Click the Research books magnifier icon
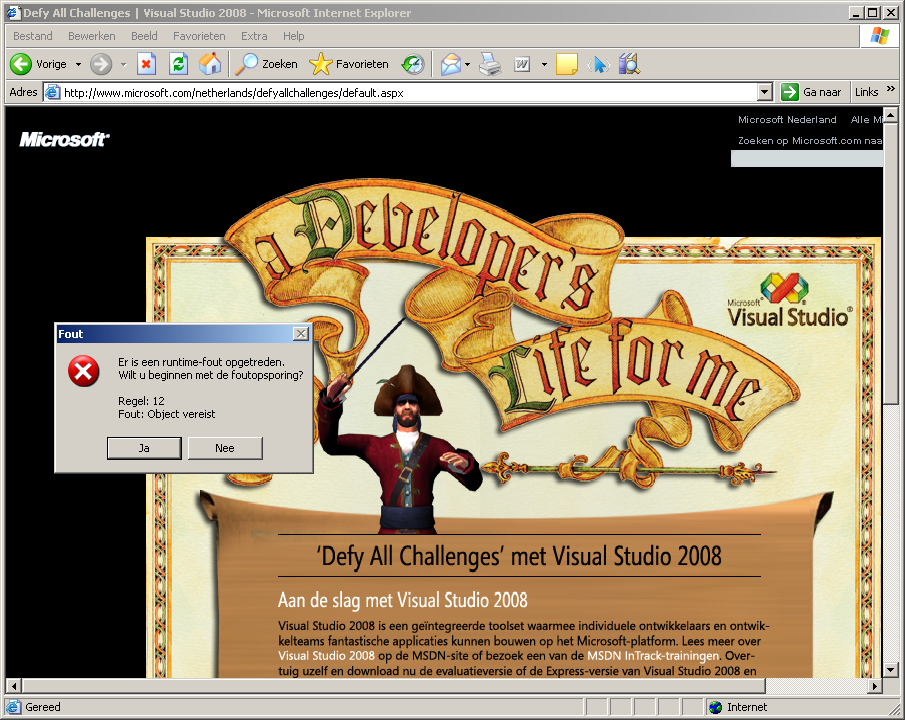The width and height of the screenshot is (905, 720). coord(630,64)
